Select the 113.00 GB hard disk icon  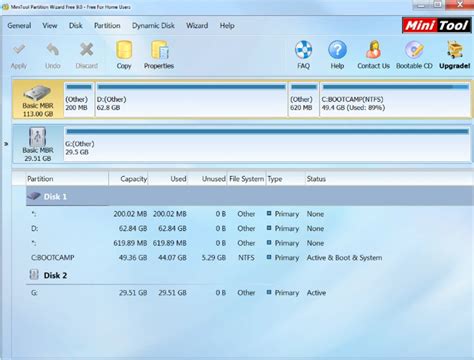tap(37, 93)
